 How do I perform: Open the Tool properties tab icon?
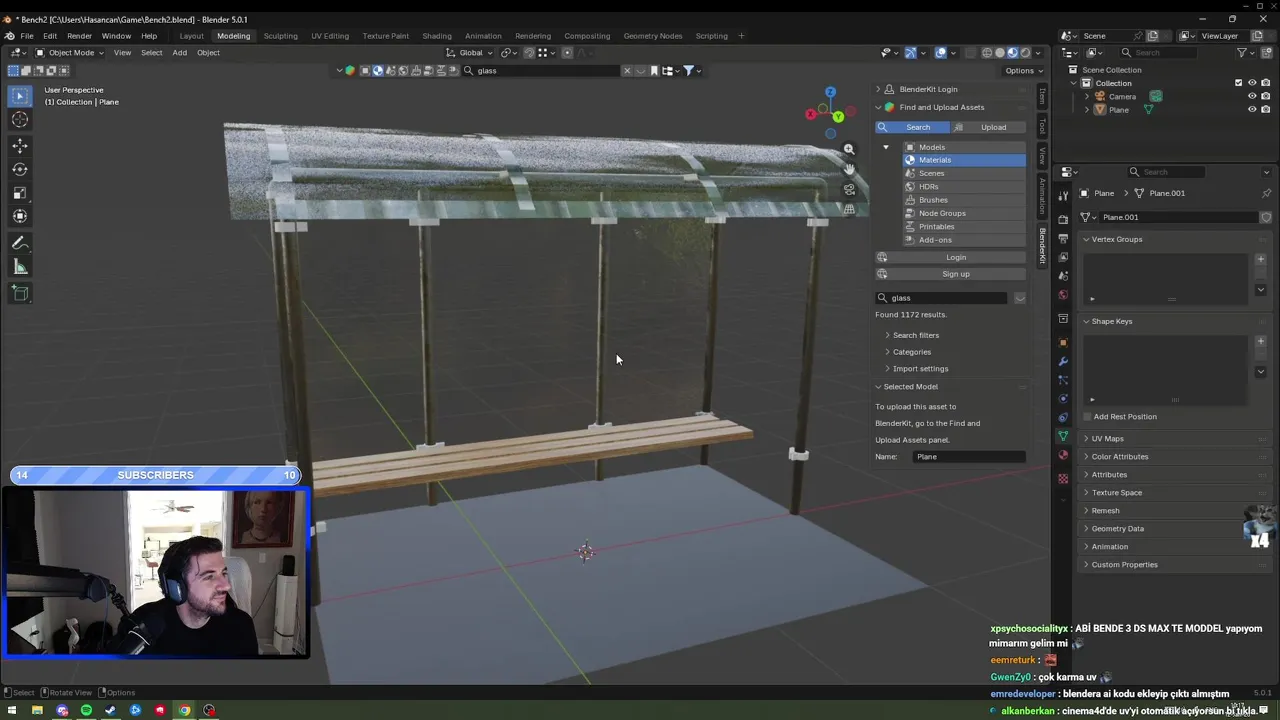click(x=1063, y=195)
